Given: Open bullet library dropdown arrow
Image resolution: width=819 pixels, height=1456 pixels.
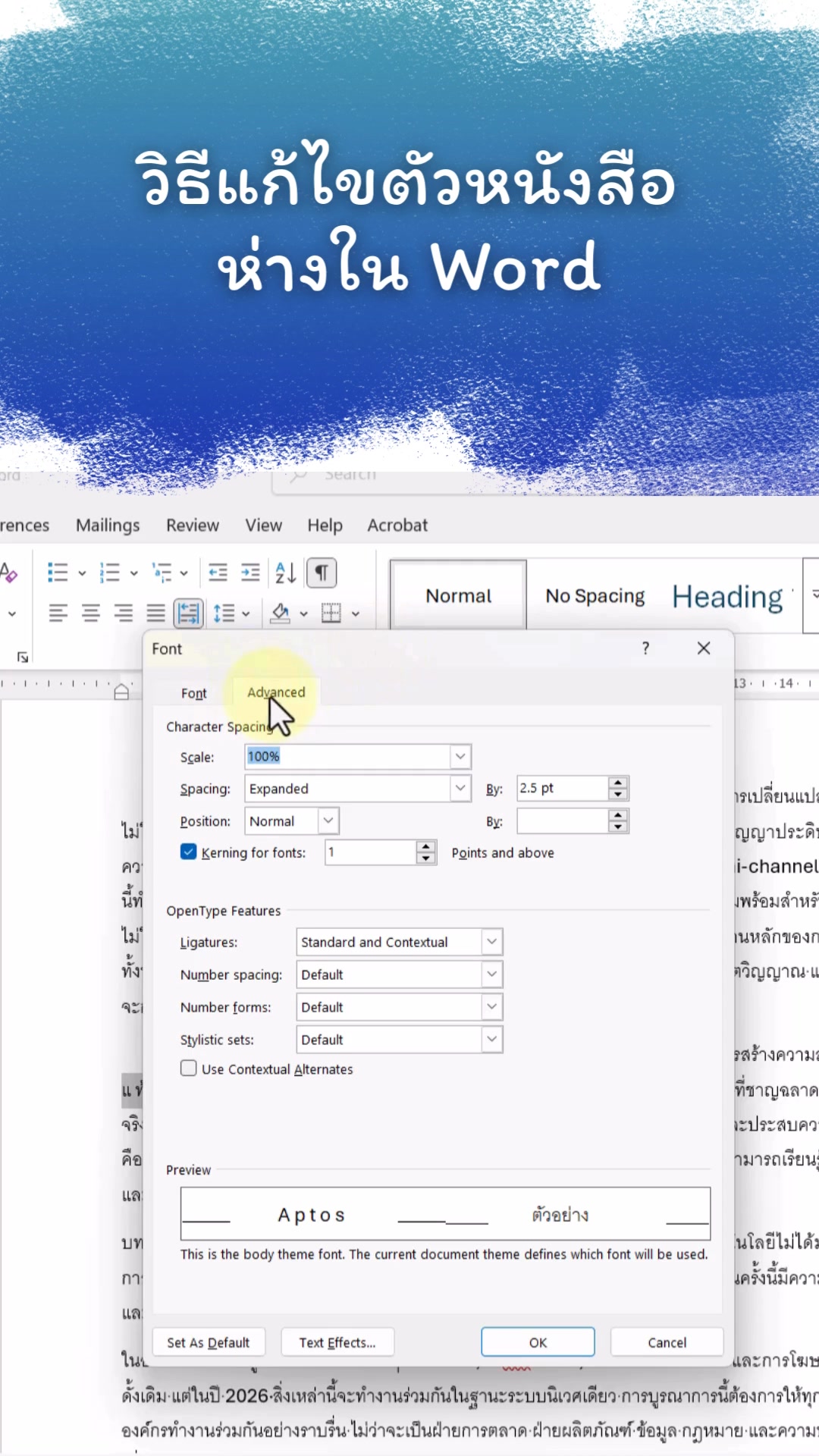Looking at the screenshot, I should (x=82, y=573).
